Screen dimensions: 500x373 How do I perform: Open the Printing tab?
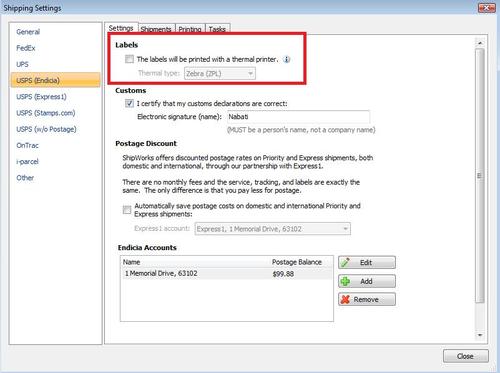tap(190, 29)
